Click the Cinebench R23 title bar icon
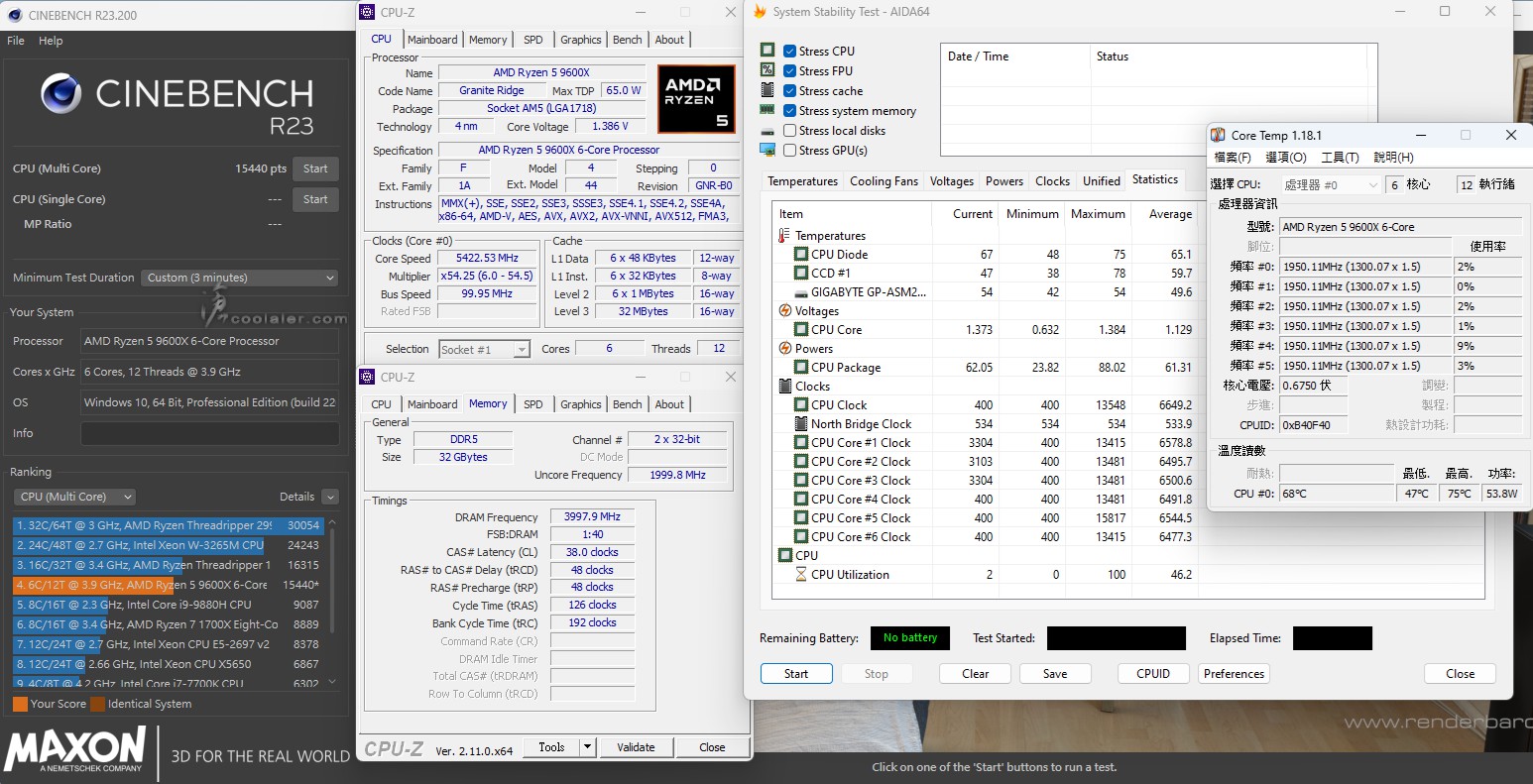Screen dimensions: 1533x784 click(13, 15)
